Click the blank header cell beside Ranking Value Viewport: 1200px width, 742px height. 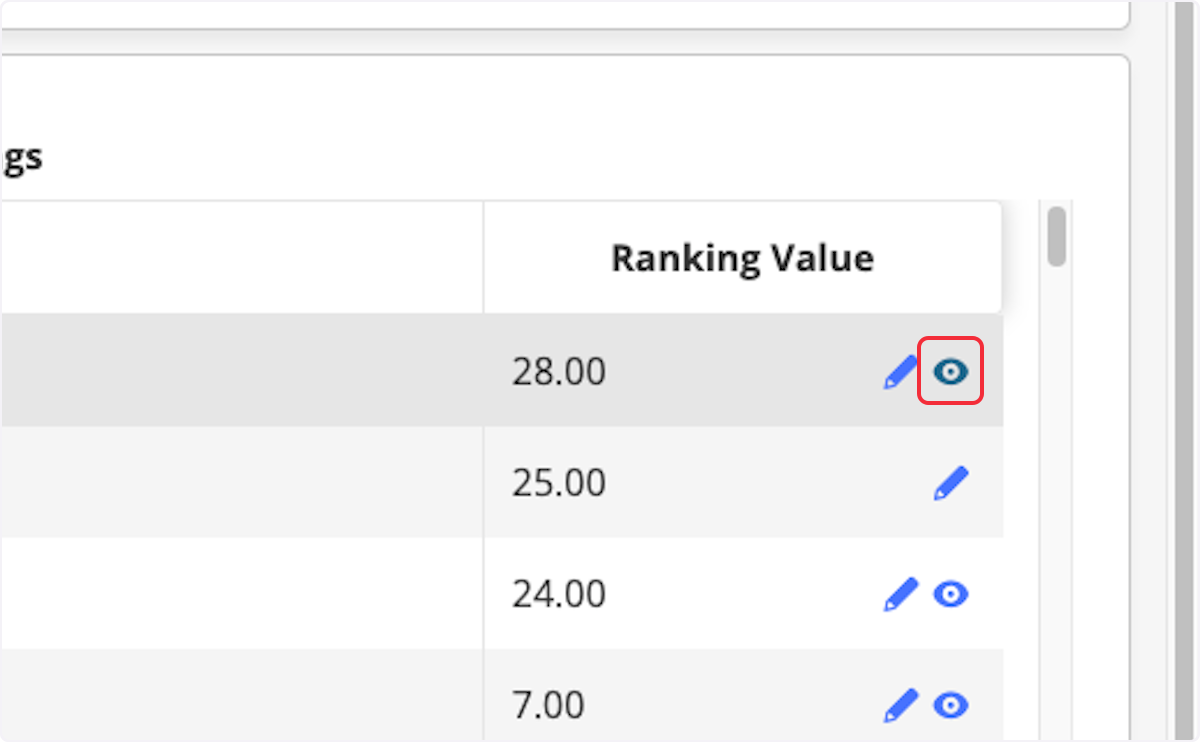(241, 258)
